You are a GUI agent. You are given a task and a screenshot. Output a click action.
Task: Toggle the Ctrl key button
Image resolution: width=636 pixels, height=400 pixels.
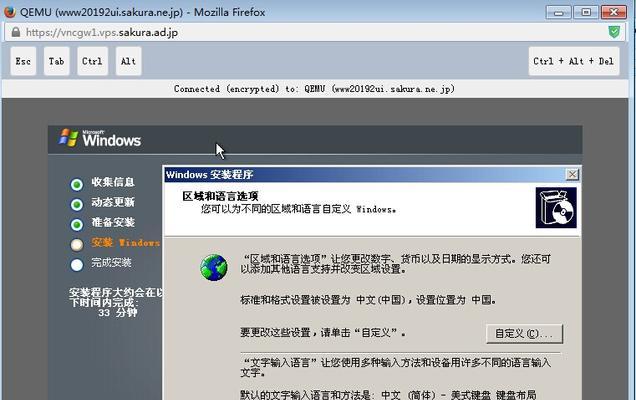click(92, 61)
